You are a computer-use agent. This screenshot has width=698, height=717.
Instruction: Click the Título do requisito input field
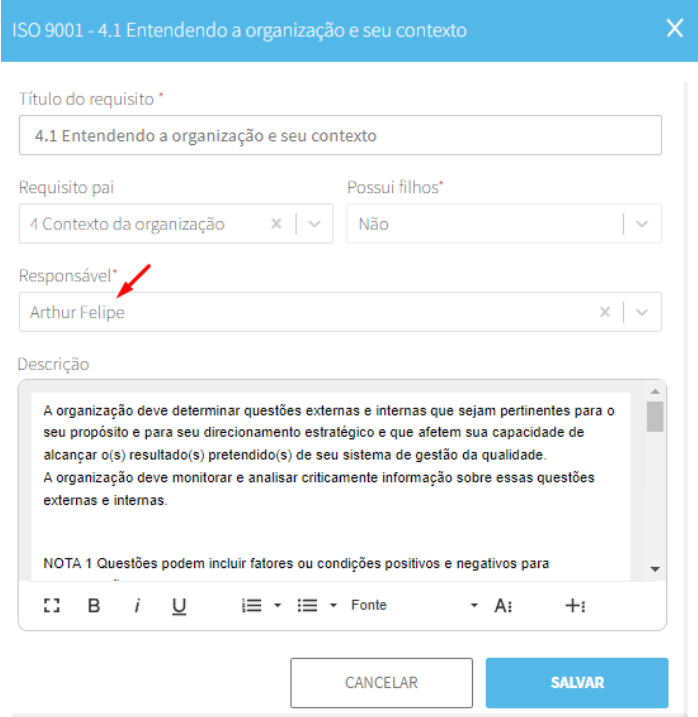click(340, 135)
